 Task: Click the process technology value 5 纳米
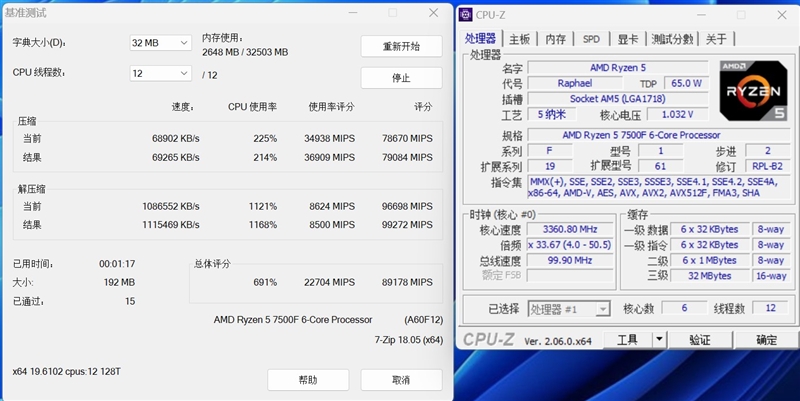[552, 114]
